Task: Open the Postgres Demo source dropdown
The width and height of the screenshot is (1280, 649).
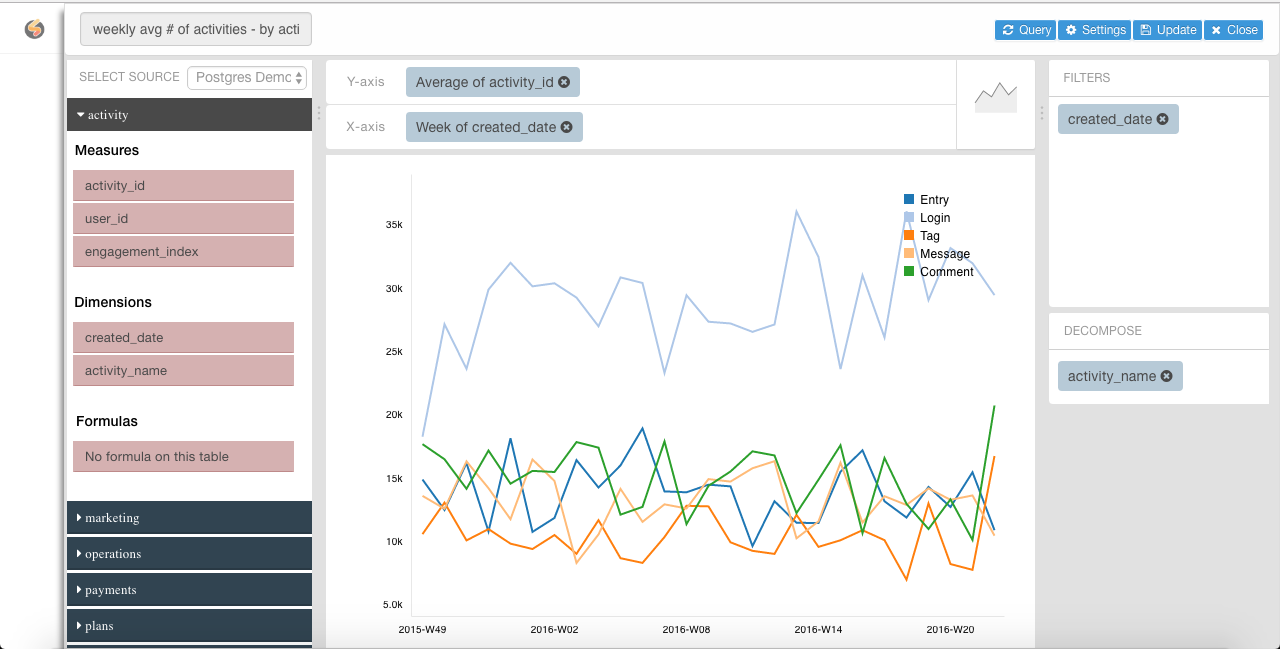Action: click(x=247, y=77)
